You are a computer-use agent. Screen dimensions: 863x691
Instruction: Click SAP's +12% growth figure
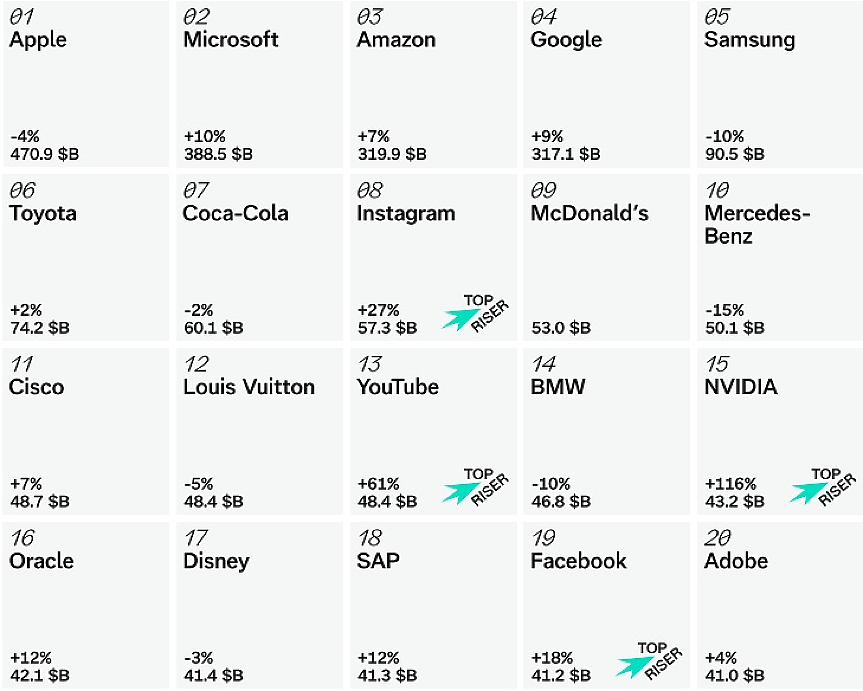(x=378, y=658)
